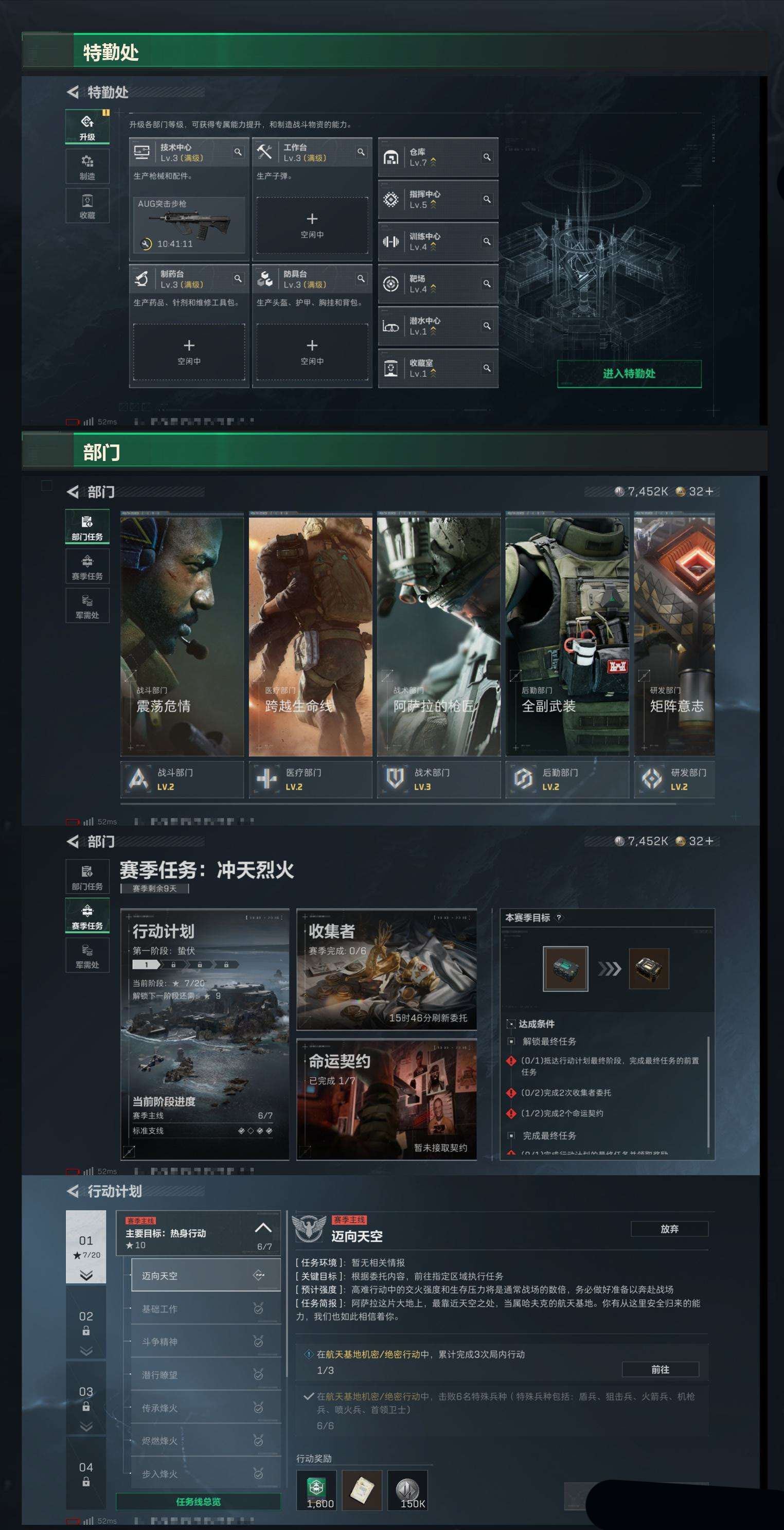Click the 研发部门 LV.2 diamond icon
Image resolution: width=784 pixels, height=1530 pixels.
point(652,779)
